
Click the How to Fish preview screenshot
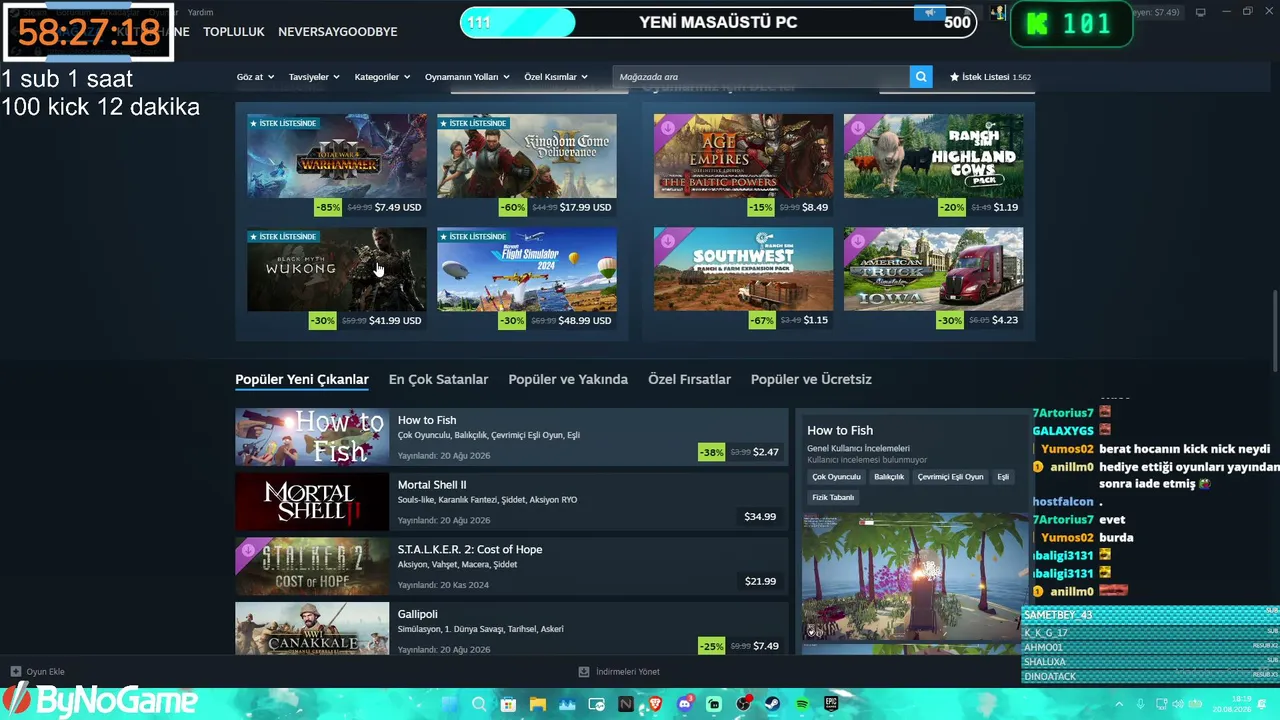(915, 577)
